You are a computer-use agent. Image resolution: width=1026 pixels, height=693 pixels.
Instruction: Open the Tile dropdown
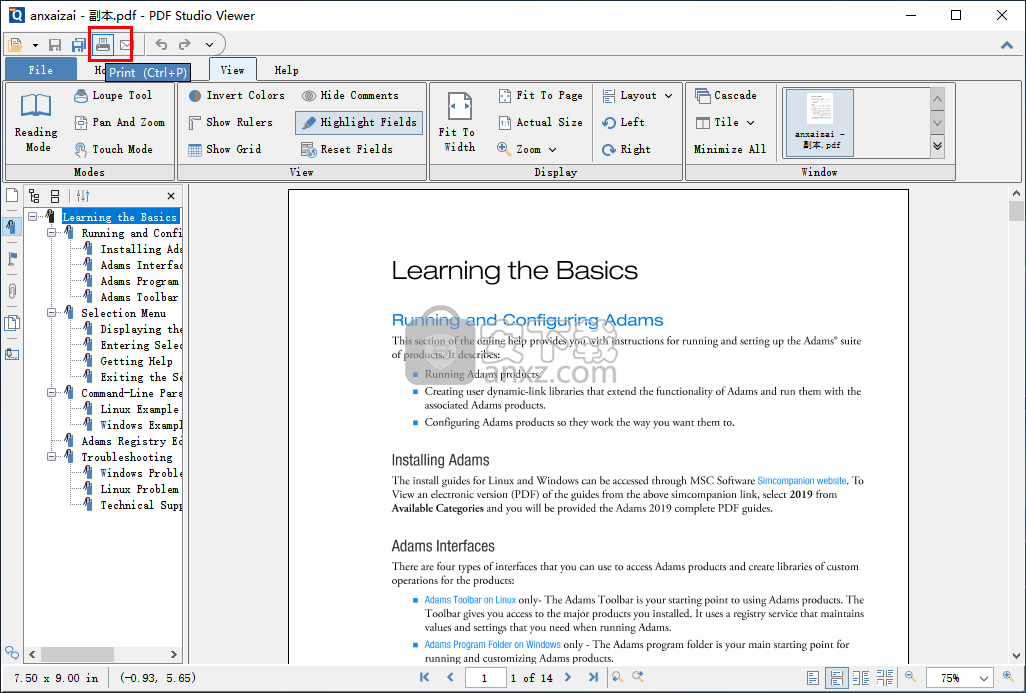pos(725,122)
